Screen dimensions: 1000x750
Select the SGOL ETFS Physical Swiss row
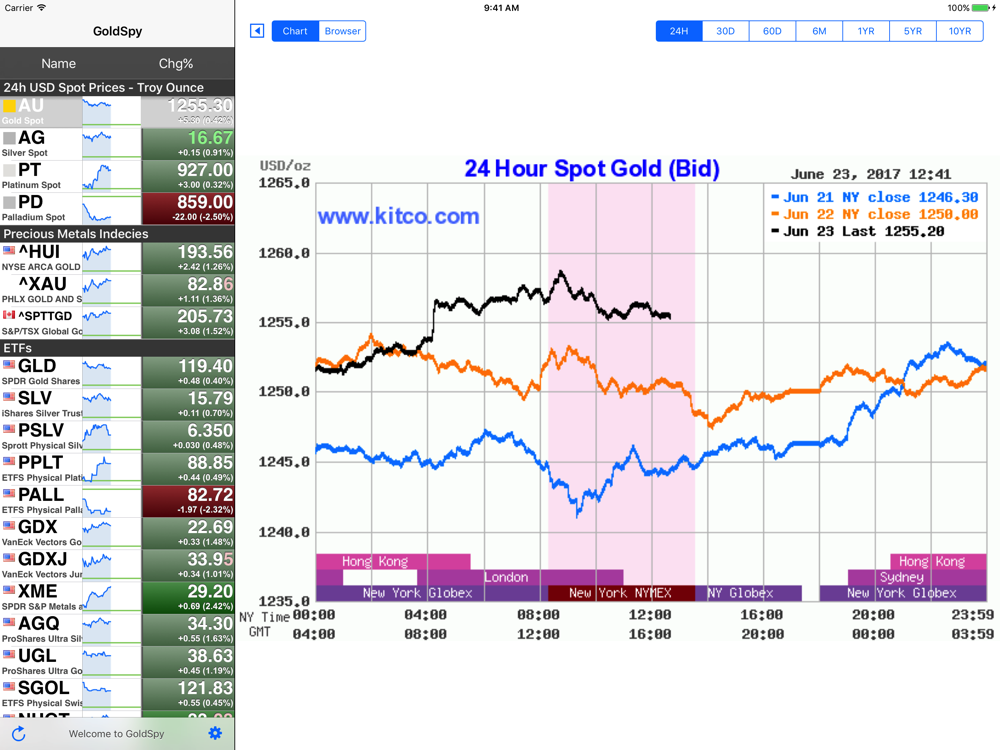[x=117, y=695]
